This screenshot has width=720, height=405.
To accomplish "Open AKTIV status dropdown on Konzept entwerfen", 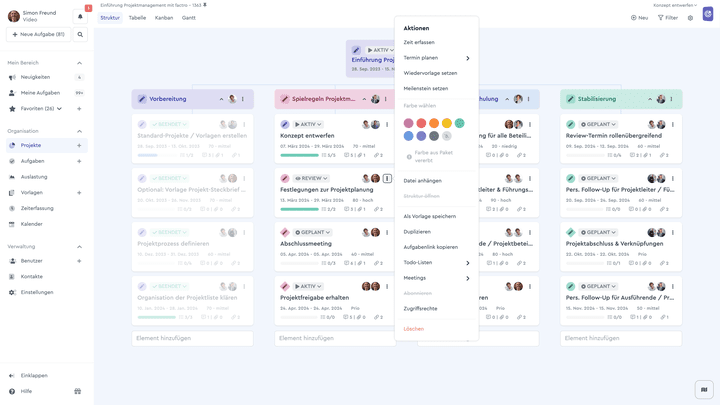I will coord(308,124).
